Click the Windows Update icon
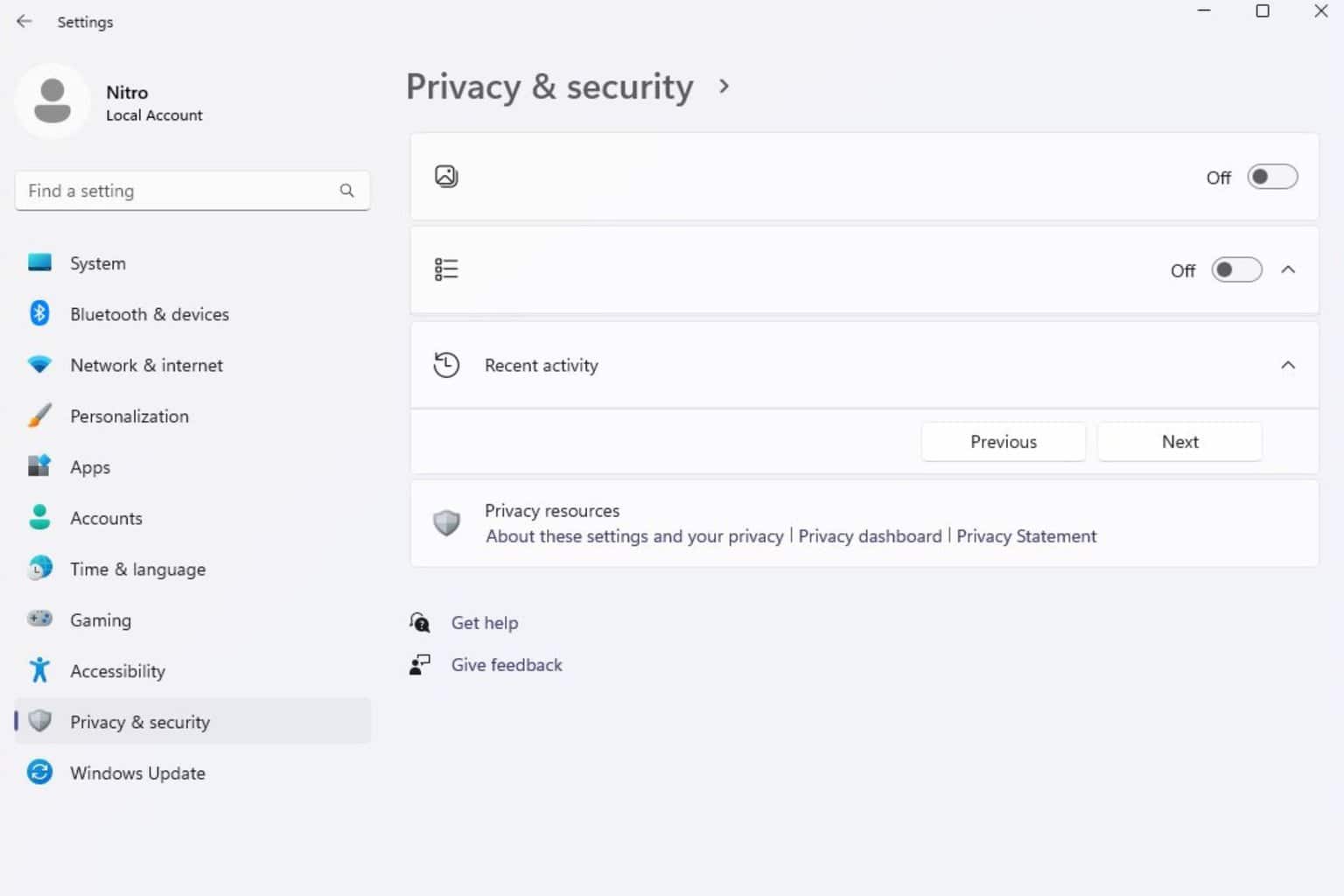Image resolution: width=1344 pixels, height=896 pixels. 39,772
